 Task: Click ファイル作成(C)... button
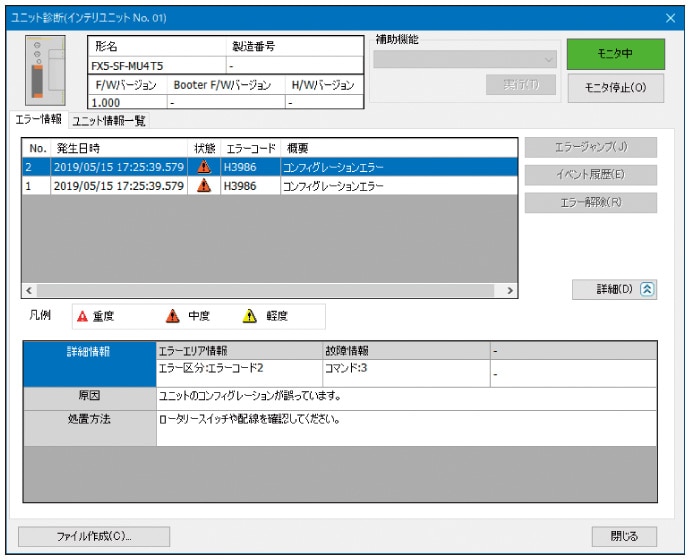[94, 536]
